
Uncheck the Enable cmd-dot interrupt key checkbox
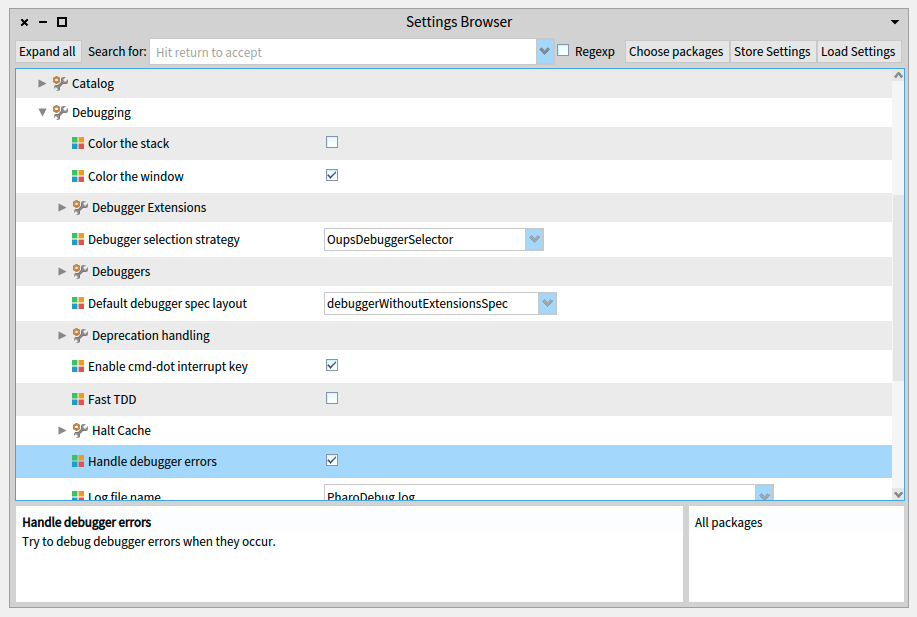[332, 365]
